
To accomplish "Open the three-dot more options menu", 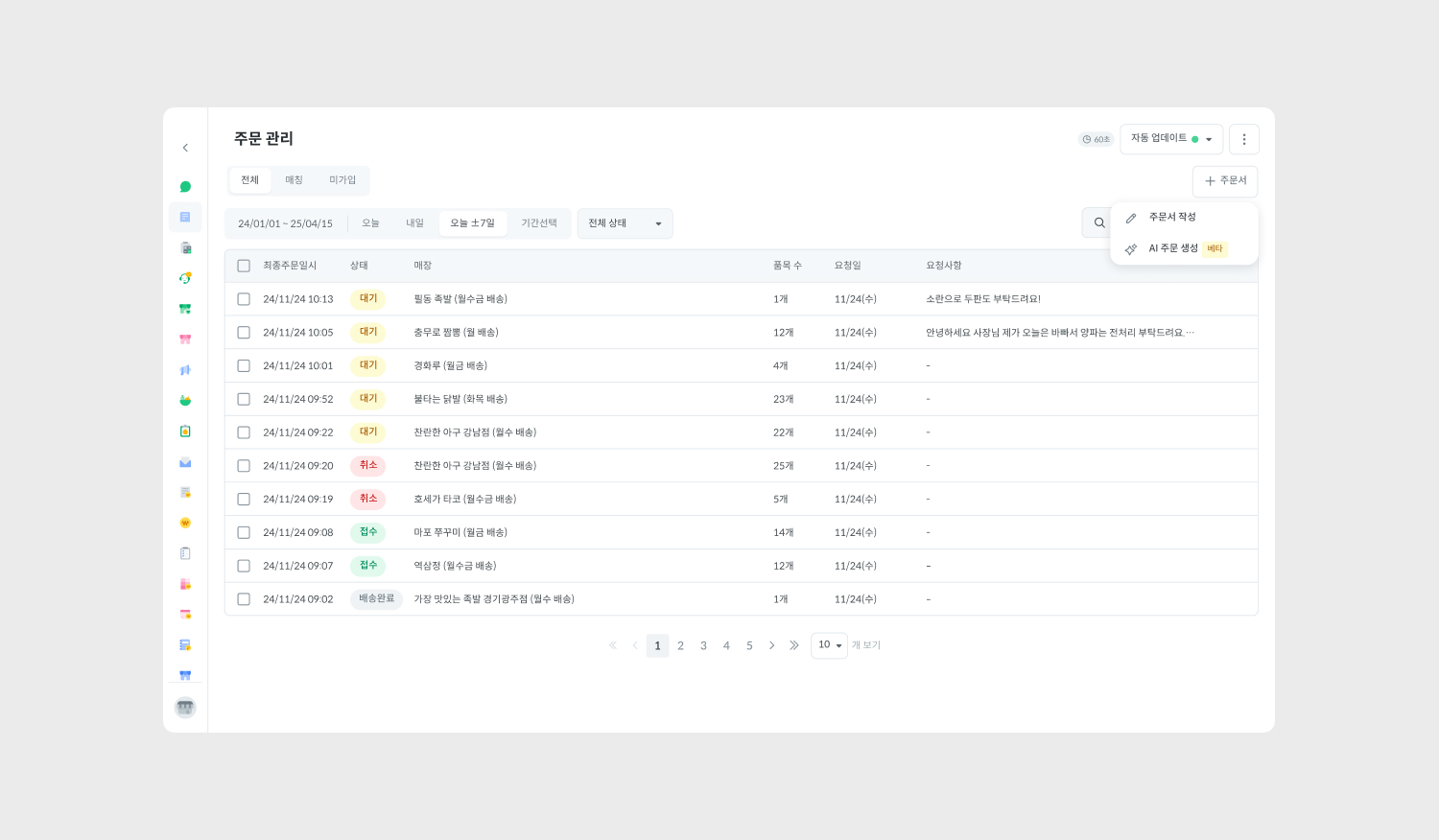I will coord(1243,139).
